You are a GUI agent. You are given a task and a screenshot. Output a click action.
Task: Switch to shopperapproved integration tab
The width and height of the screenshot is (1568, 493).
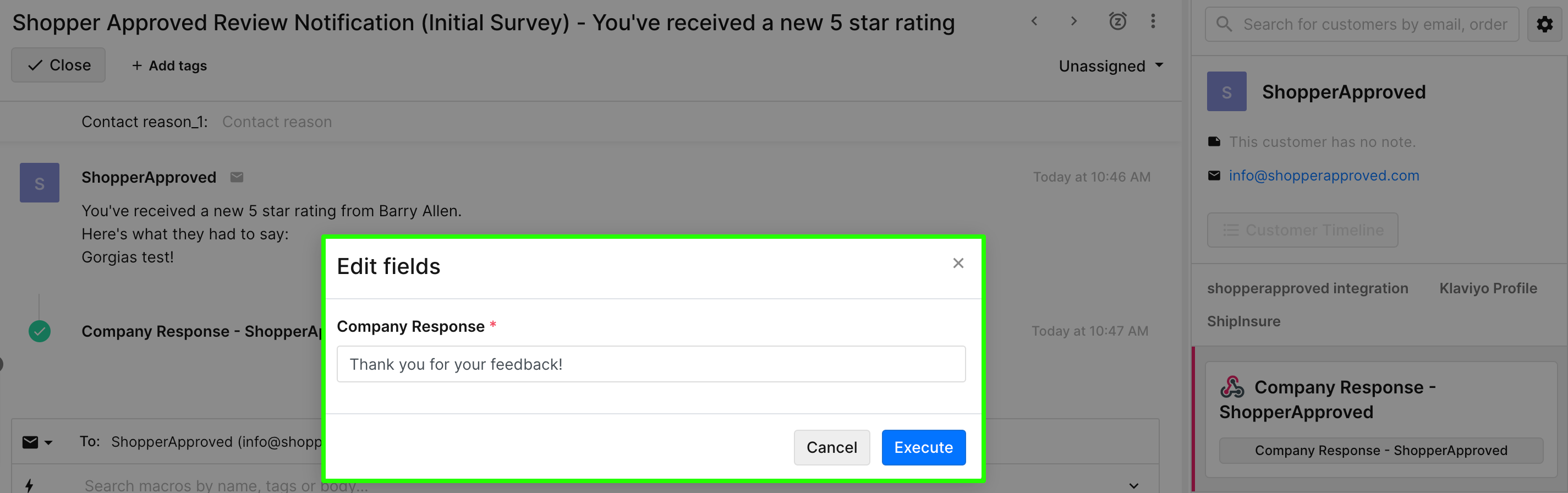pos(1307,288)
